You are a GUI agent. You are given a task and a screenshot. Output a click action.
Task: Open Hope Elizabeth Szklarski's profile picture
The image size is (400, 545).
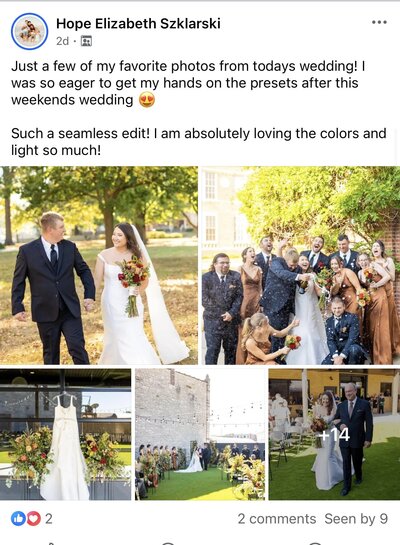[30, 31]
